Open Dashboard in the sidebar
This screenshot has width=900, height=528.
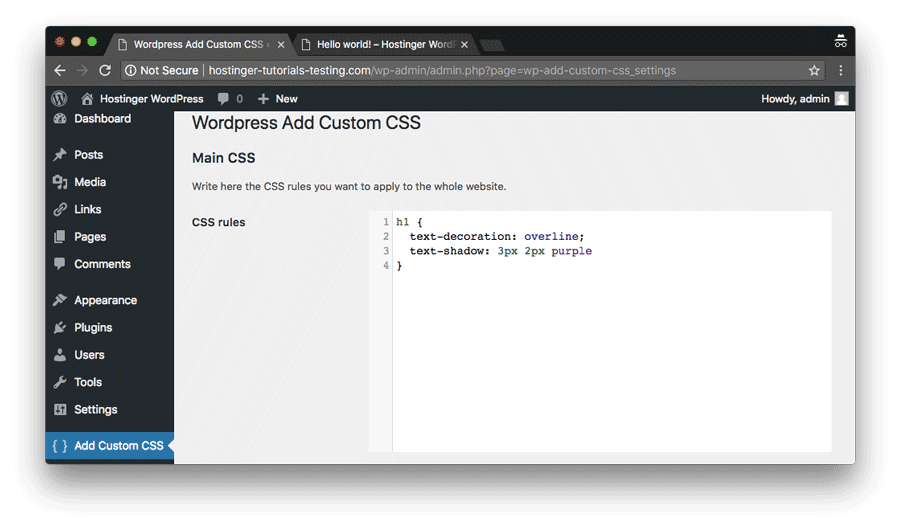[101, 119]
